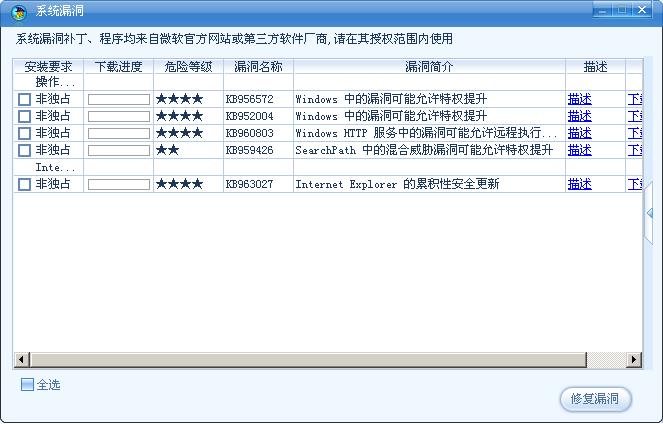Click the download progress bar for KB956572
The width and height of the screenshot is (663, 424).
click(119, 99)
